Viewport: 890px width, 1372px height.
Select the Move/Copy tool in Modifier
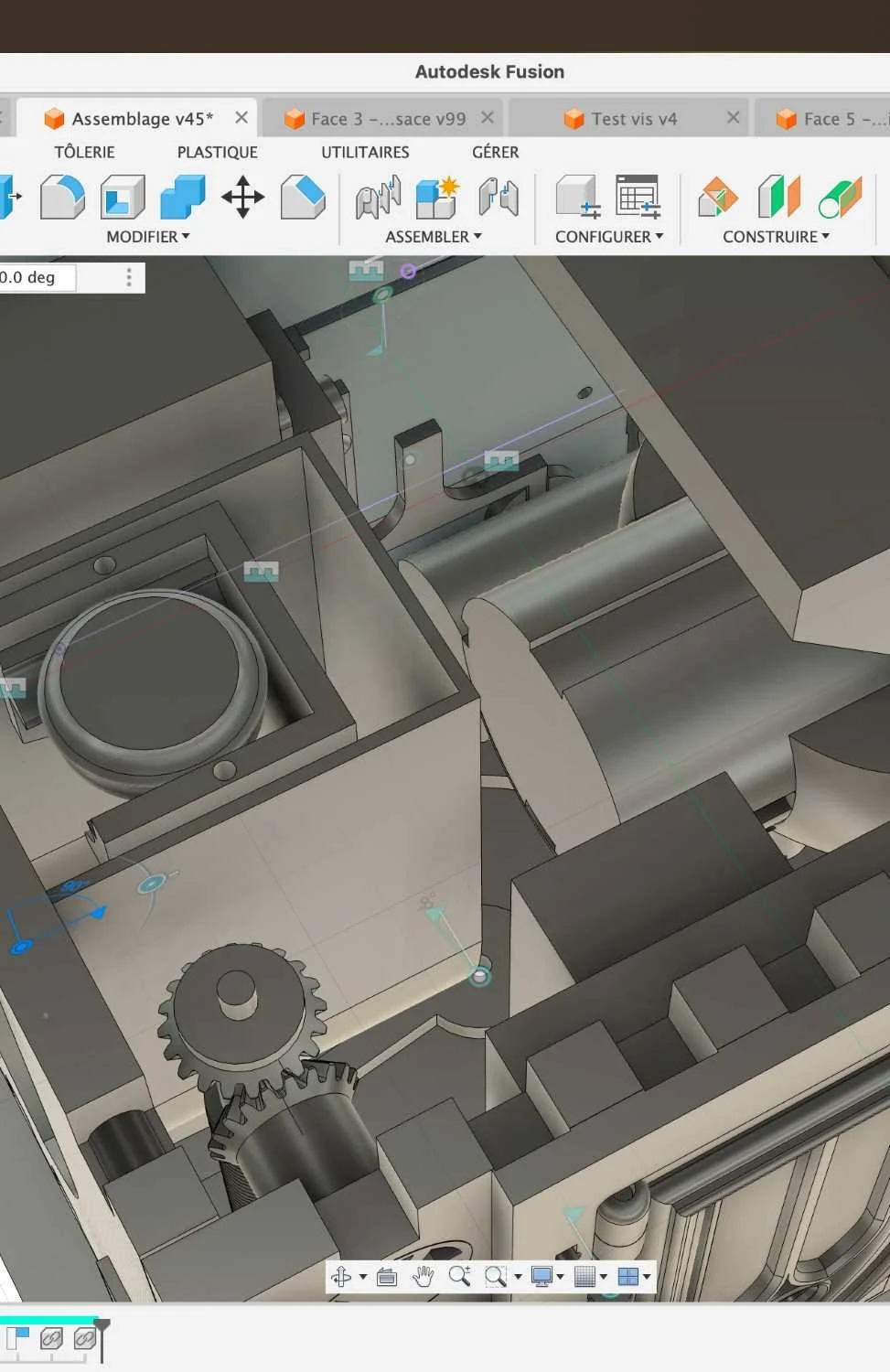pos(242,197)
